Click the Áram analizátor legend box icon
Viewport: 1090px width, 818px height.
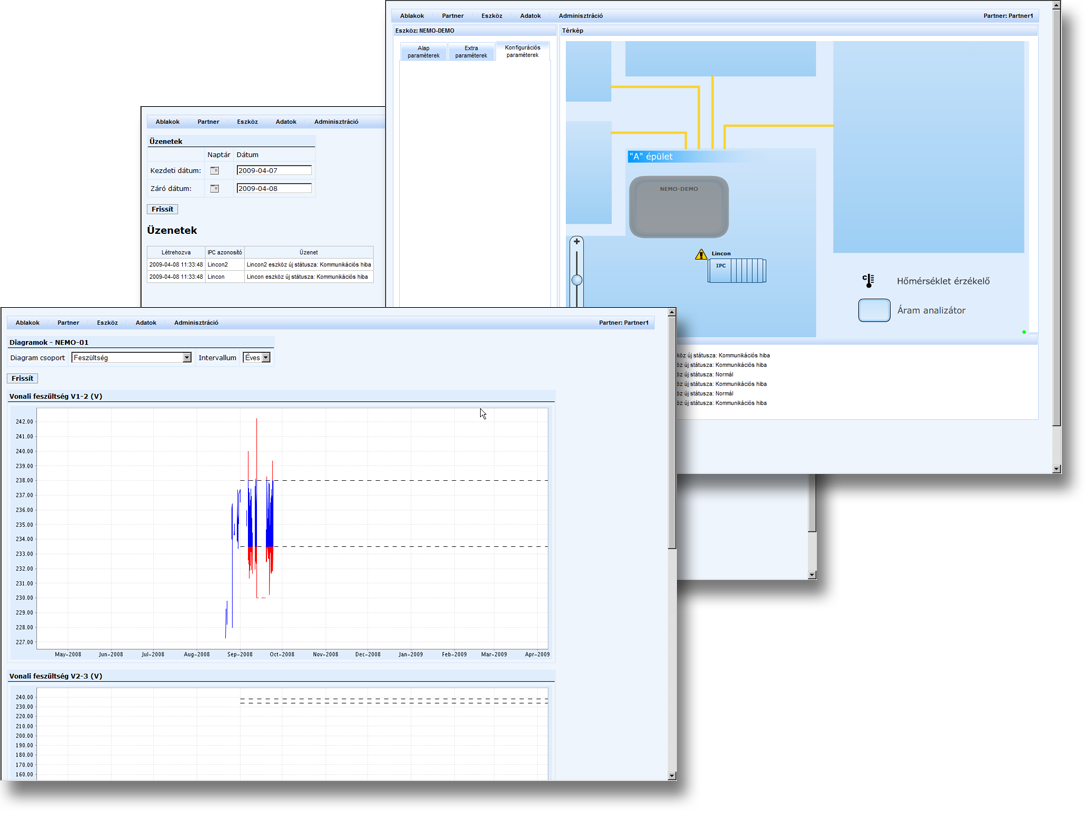(x=874, y=310)
